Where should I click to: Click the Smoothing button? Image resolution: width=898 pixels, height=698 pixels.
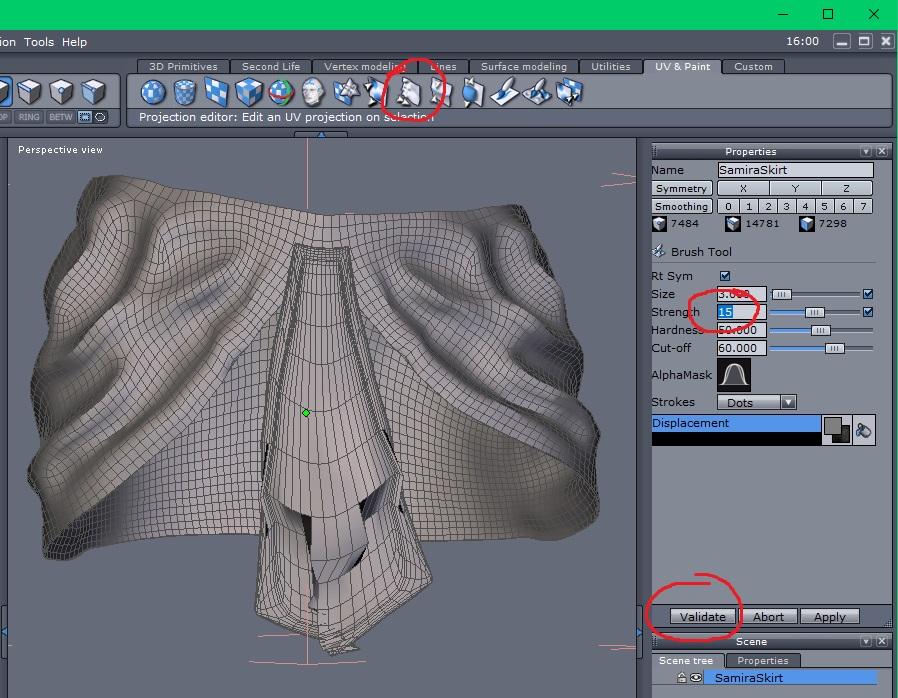click(x=681, y=206)
